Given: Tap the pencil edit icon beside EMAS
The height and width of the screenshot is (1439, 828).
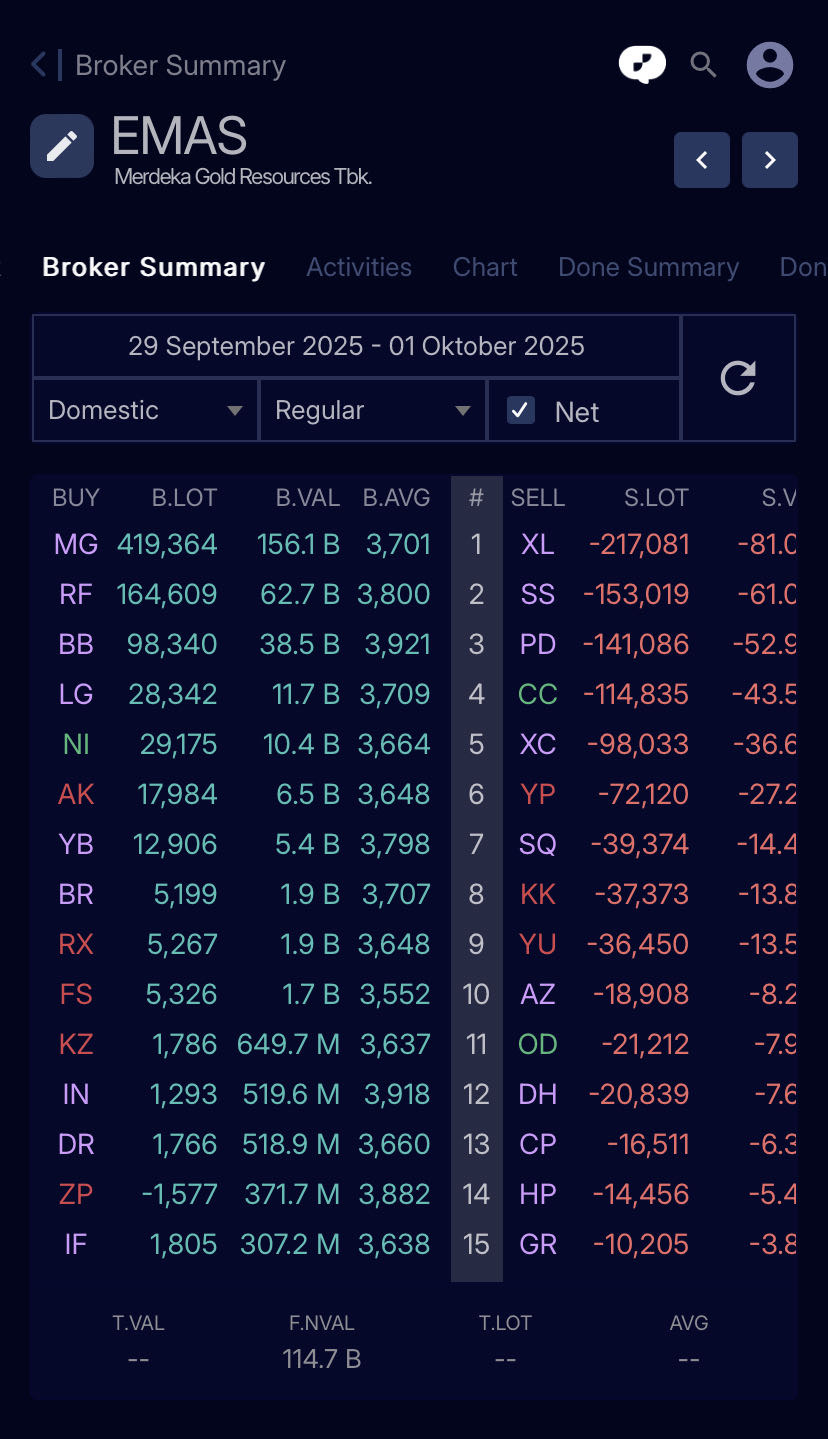Looking at the screenshot, I should pos(62,146).
